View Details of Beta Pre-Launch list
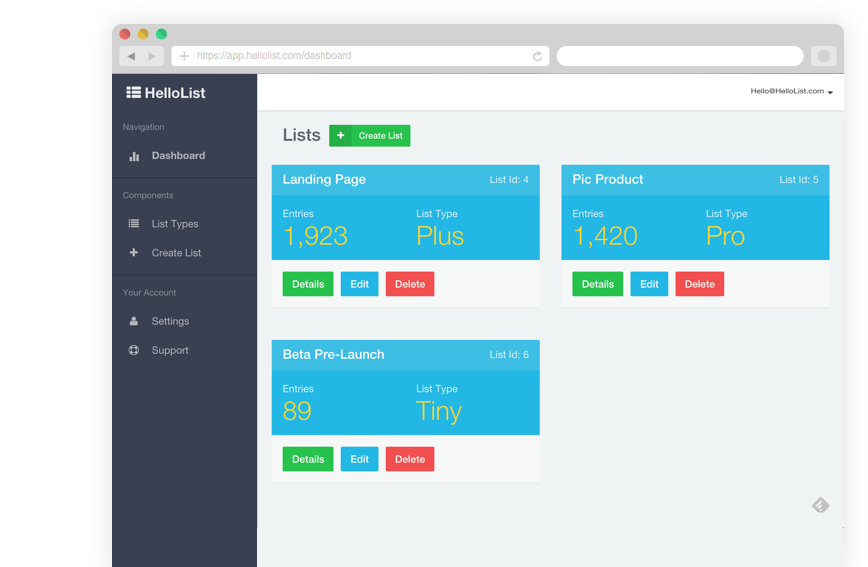The width and height of the screenshot is (868, 567). coord(308,459)
